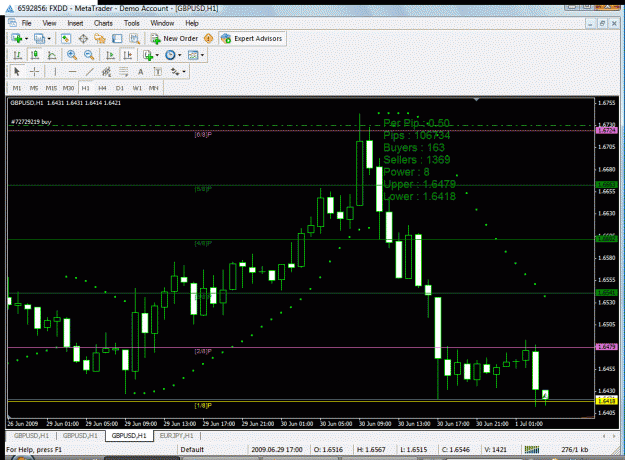Image resolution: width=625 pixels, height=460 pixels.
Task: Open the Templates icon
Action: coord(193,55)
